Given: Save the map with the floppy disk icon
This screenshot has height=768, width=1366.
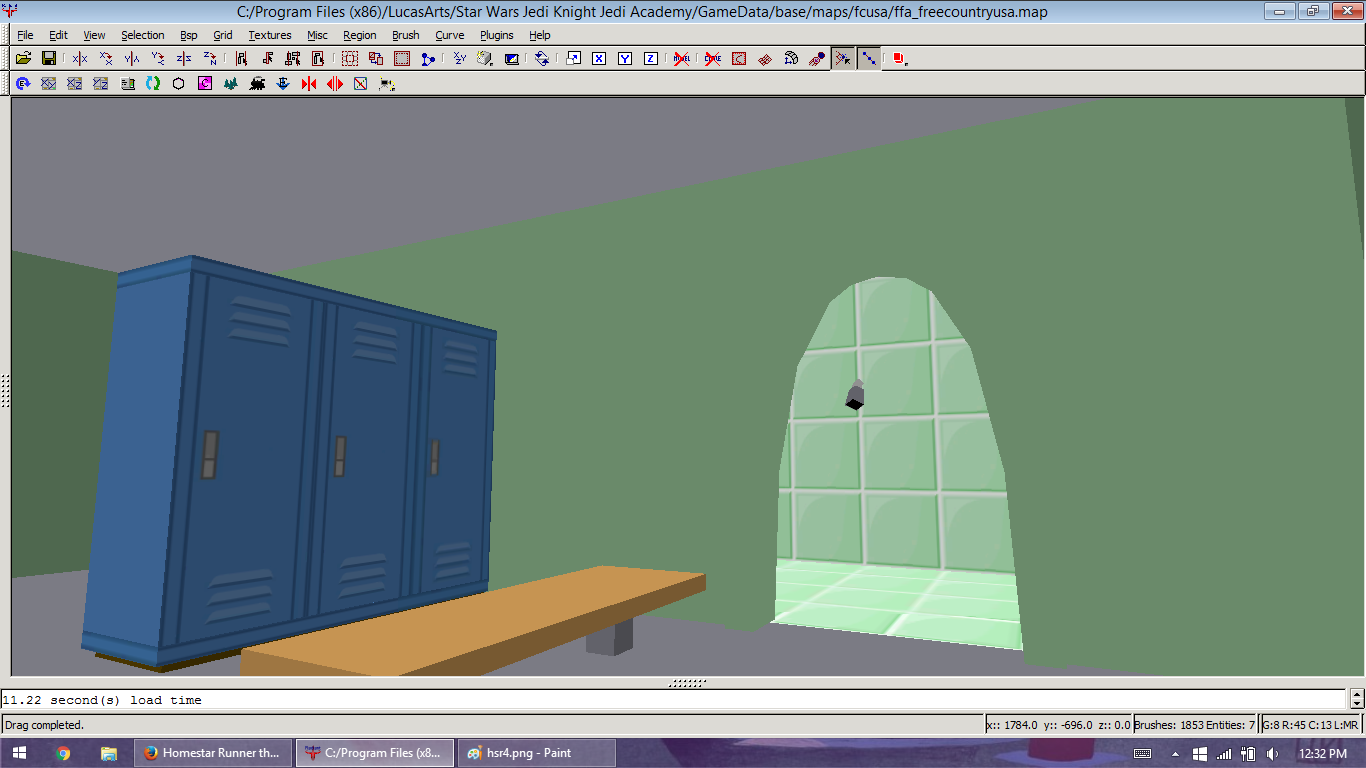Looking at the screenshot, I should [49, 59].
